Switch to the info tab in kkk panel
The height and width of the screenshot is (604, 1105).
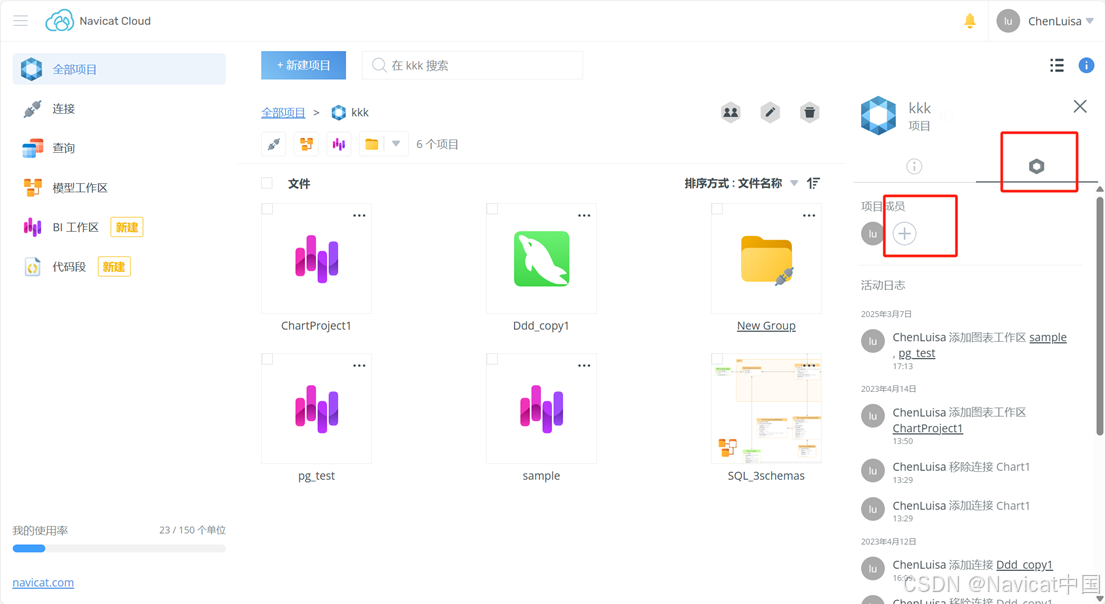pos(914,166)
